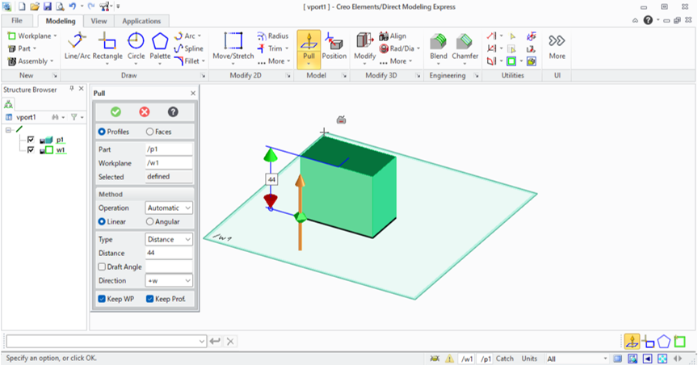Click the Part field showing /p1
Image resolution: width=698 pixels, height=365 pixels.
(x=169, y=149)
